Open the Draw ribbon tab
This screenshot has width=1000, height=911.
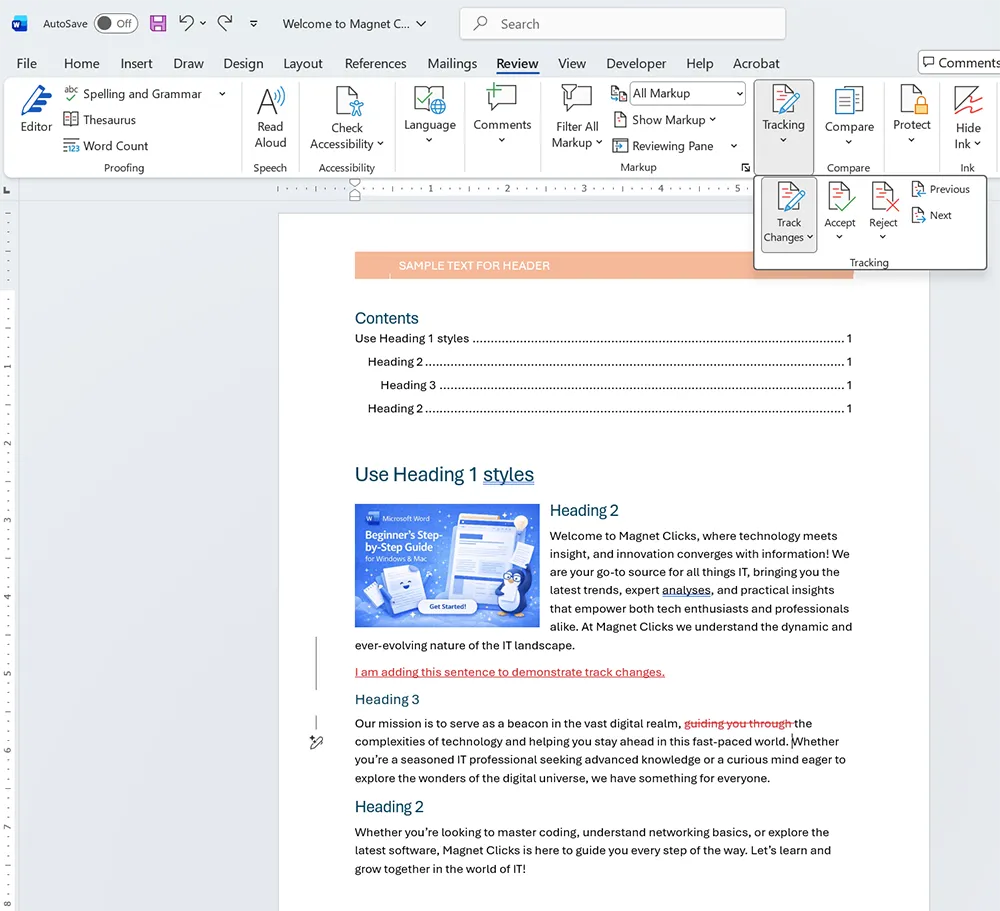click(x=188, y=63)
